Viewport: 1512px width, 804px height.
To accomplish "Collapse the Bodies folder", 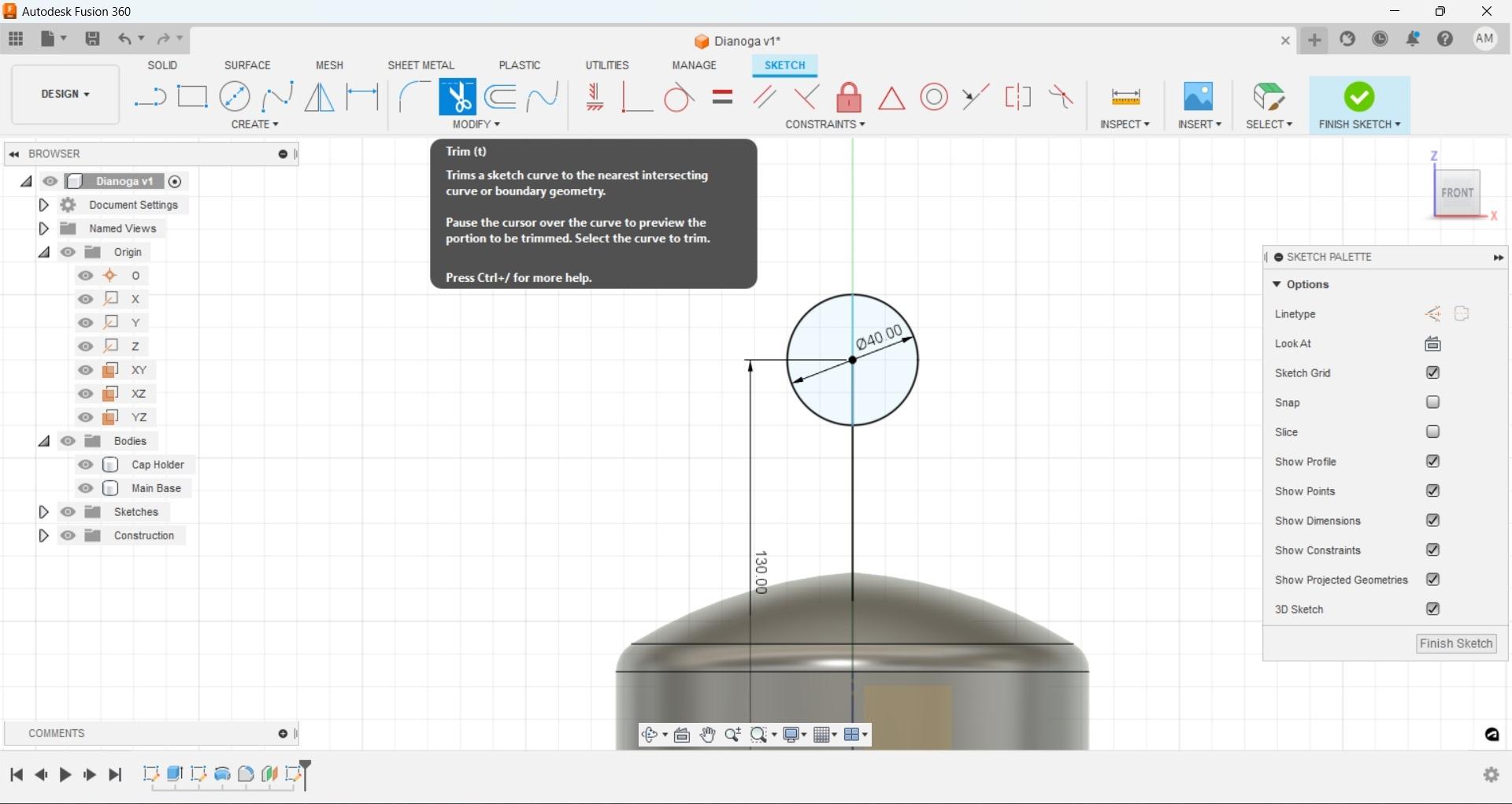I will point(44,441).
